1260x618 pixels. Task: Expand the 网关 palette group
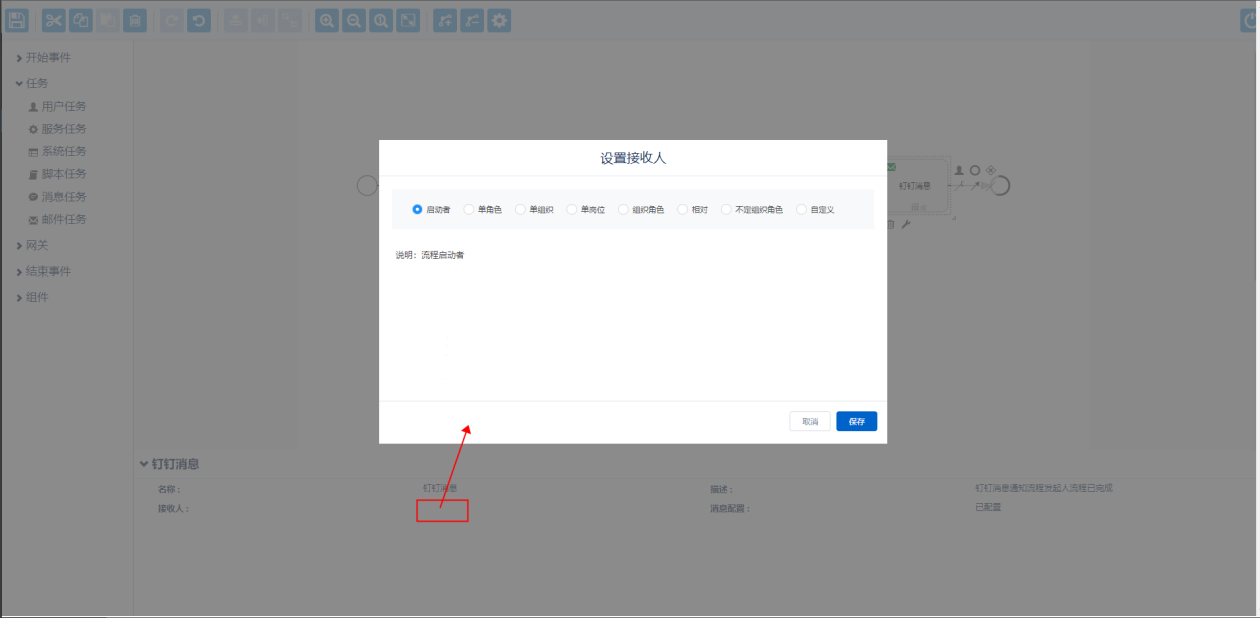pyautogui.click(x=36, y=245)
